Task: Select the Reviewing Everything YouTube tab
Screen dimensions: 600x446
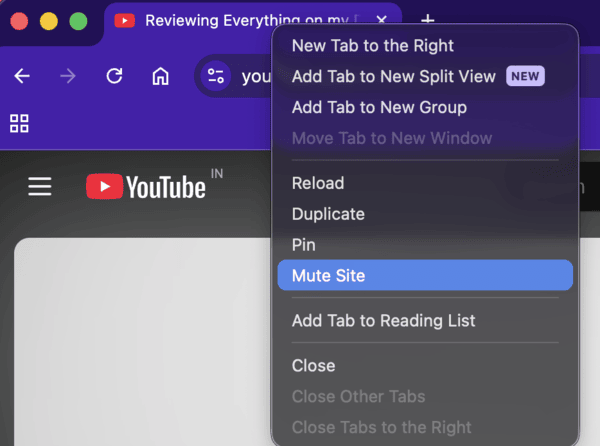Action: tap(240, 21)
